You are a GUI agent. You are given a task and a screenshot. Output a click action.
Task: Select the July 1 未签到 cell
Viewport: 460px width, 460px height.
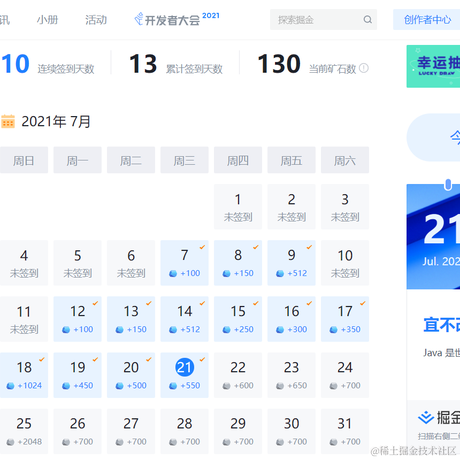[238, 207]
